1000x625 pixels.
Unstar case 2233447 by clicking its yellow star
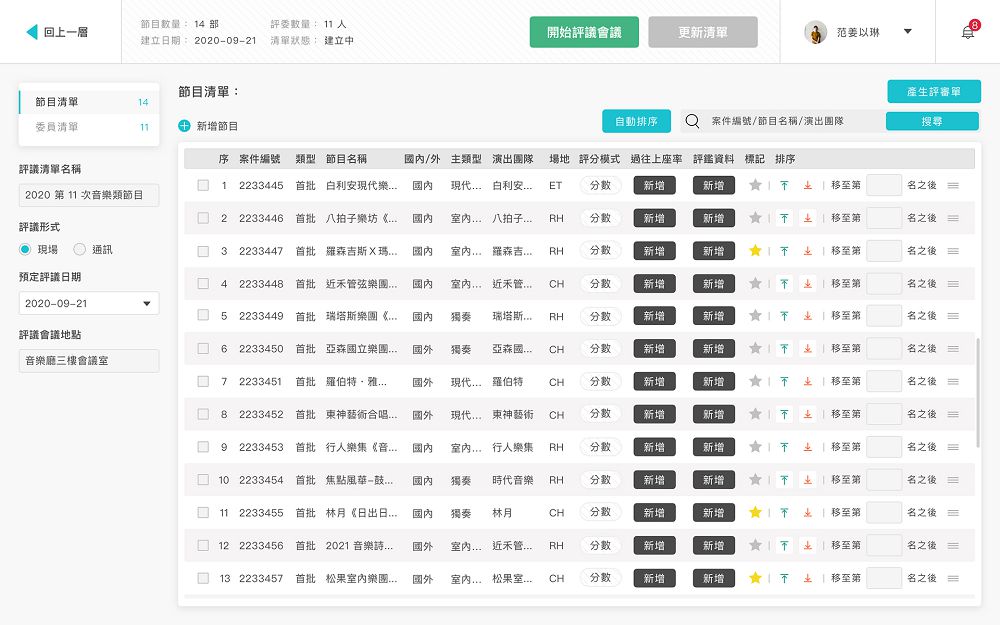pyautogui.click(x=755, y=251)
